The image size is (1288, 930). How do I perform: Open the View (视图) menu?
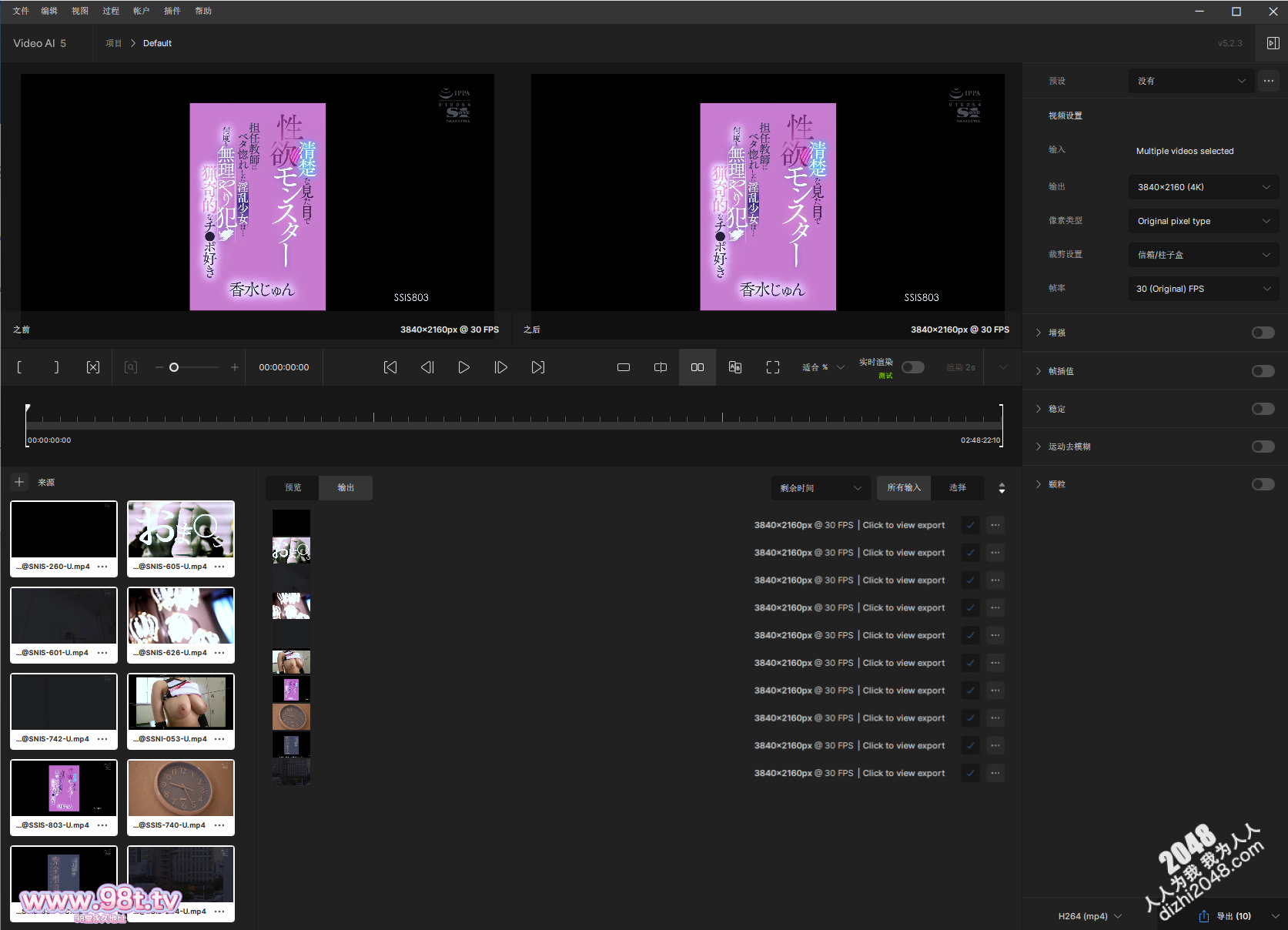coord(80,11)
